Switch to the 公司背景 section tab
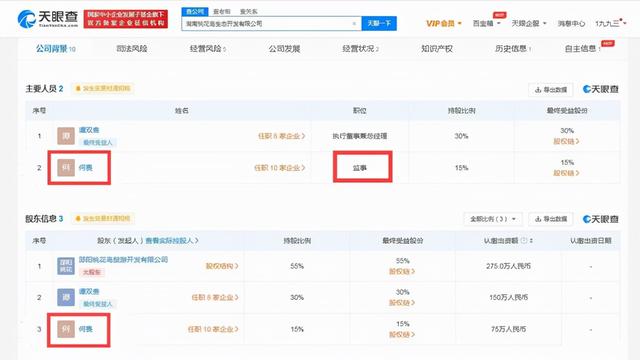The width and height of the screenshot is (640, 360). [x=56, y=49]
